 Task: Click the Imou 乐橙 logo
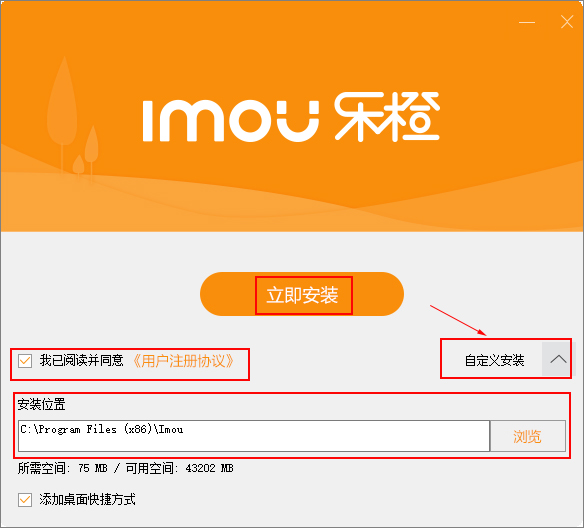[291, 117]
